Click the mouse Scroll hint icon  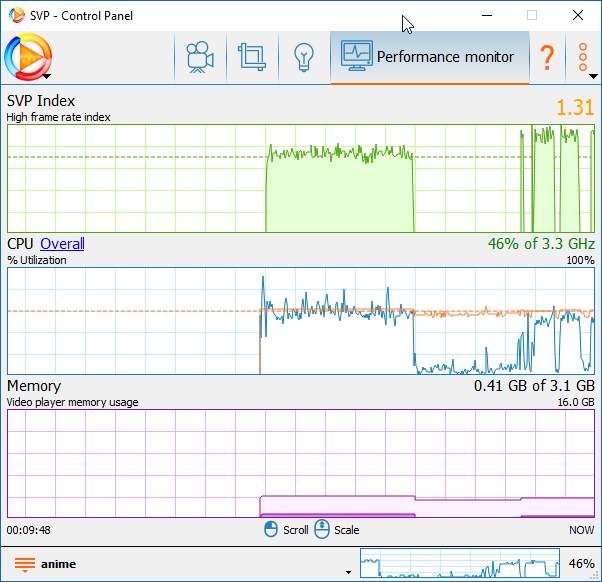coord(271,530)
